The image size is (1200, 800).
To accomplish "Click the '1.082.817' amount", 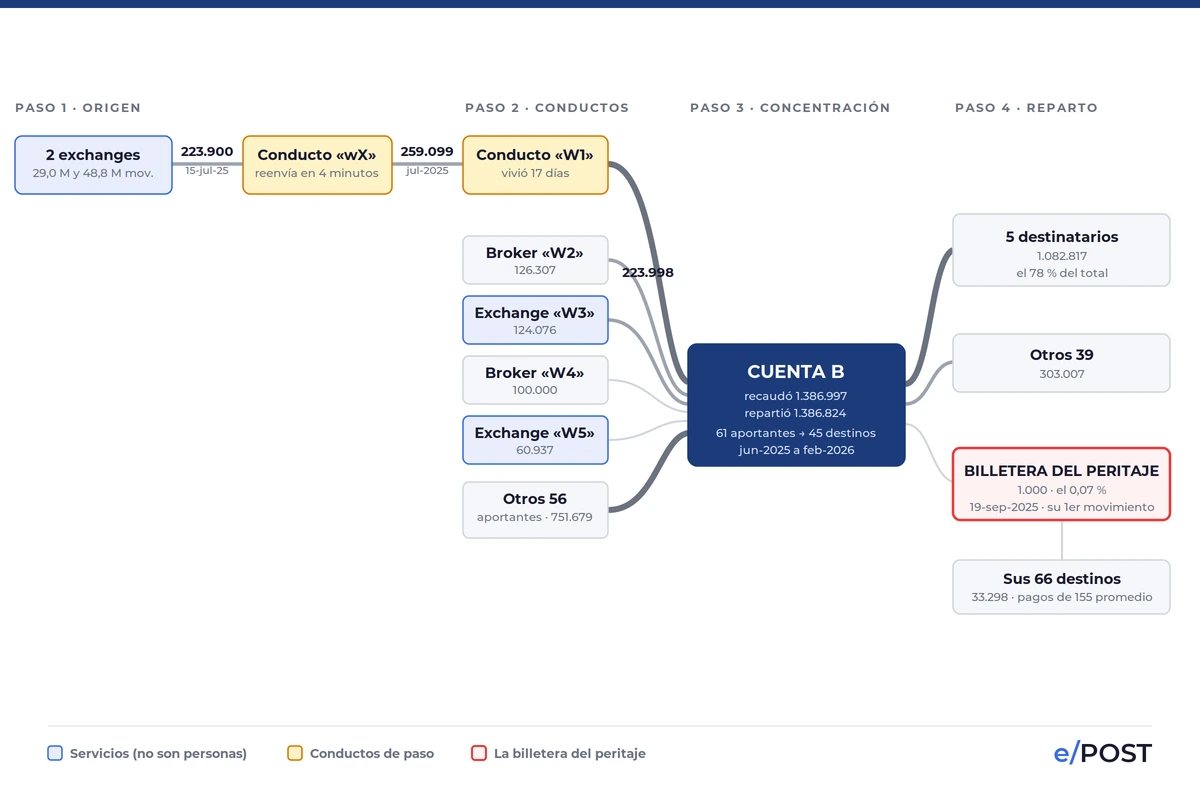I will (x=1061, y=256).
